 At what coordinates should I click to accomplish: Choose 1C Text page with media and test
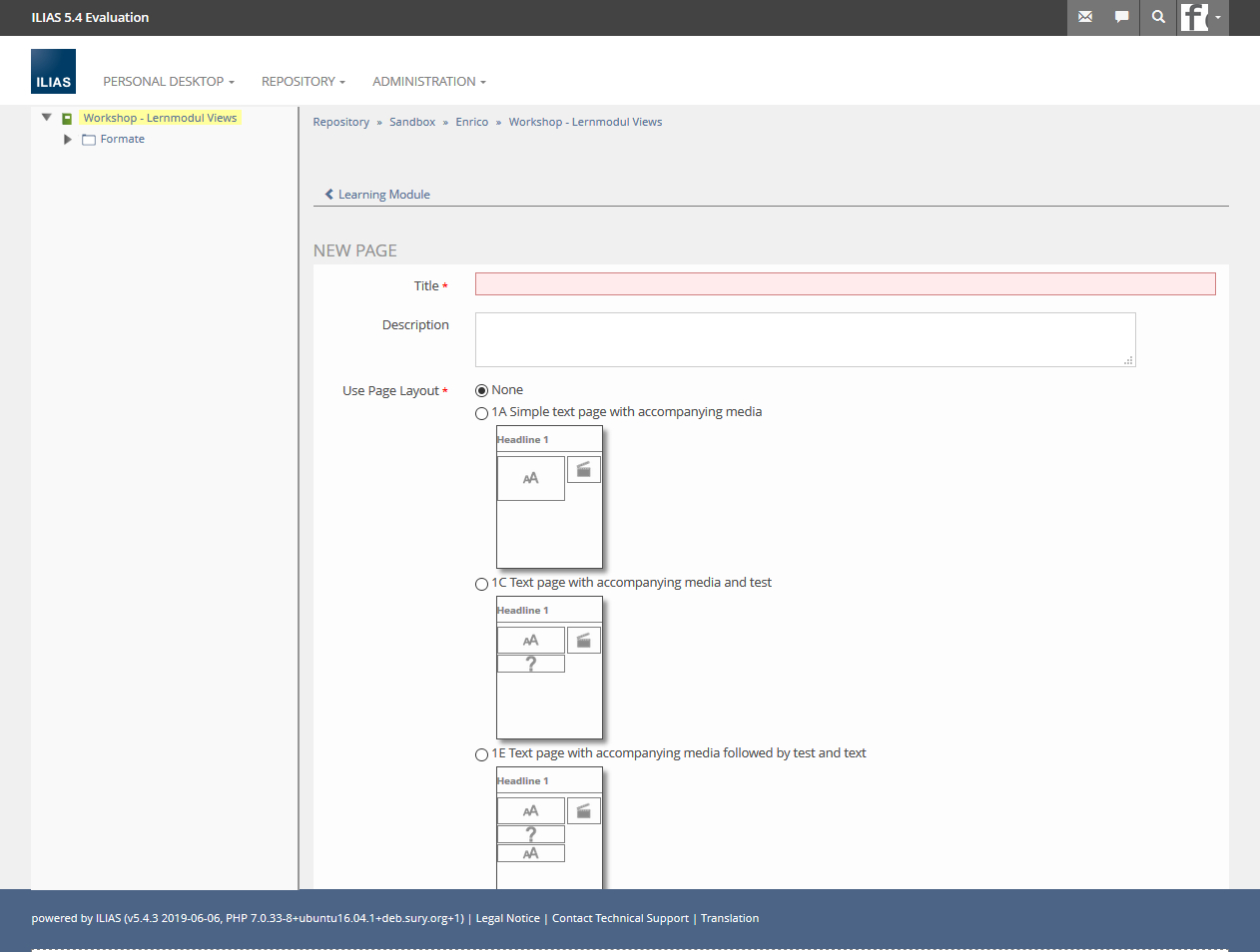[x=482, y=584]
